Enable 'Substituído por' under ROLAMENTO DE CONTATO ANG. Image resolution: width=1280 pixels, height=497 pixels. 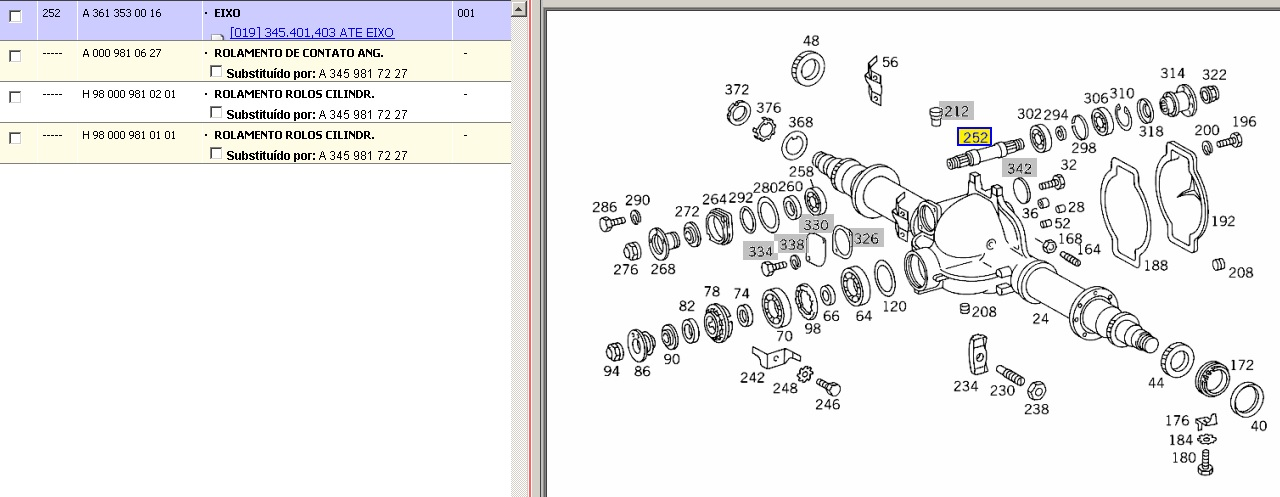[x=217, y=72]
